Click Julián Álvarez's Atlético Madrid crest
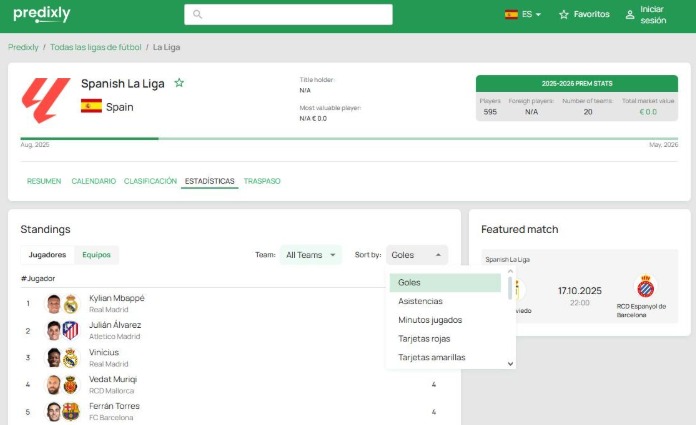The image size is (696, 425). [x=71, y=331]
